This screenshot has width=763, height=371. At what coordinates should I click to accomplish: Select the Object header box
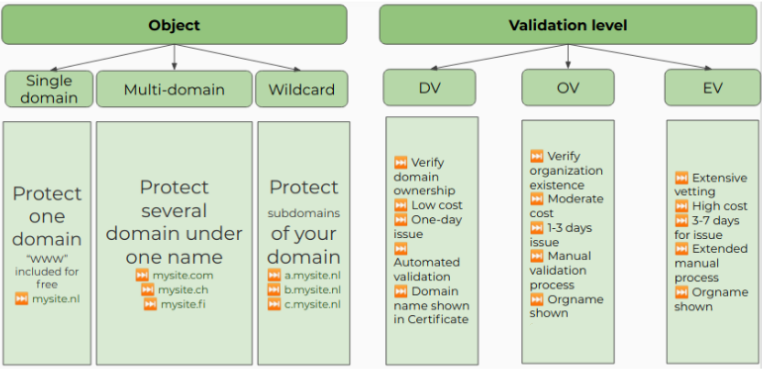(x=174, y=25)
